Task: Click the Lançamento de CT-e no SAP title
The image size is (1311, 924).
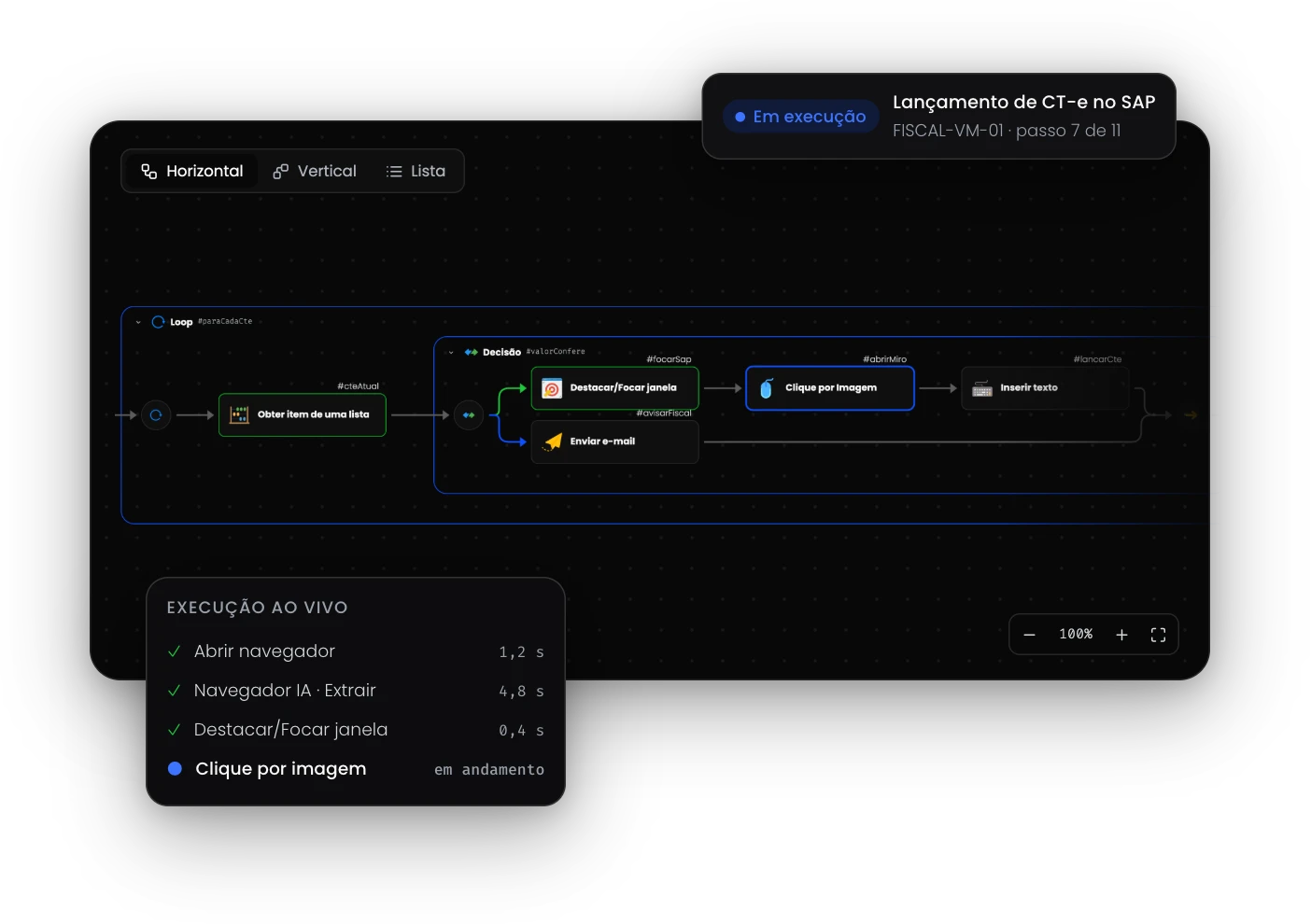Action: [x=1024, y=102]
